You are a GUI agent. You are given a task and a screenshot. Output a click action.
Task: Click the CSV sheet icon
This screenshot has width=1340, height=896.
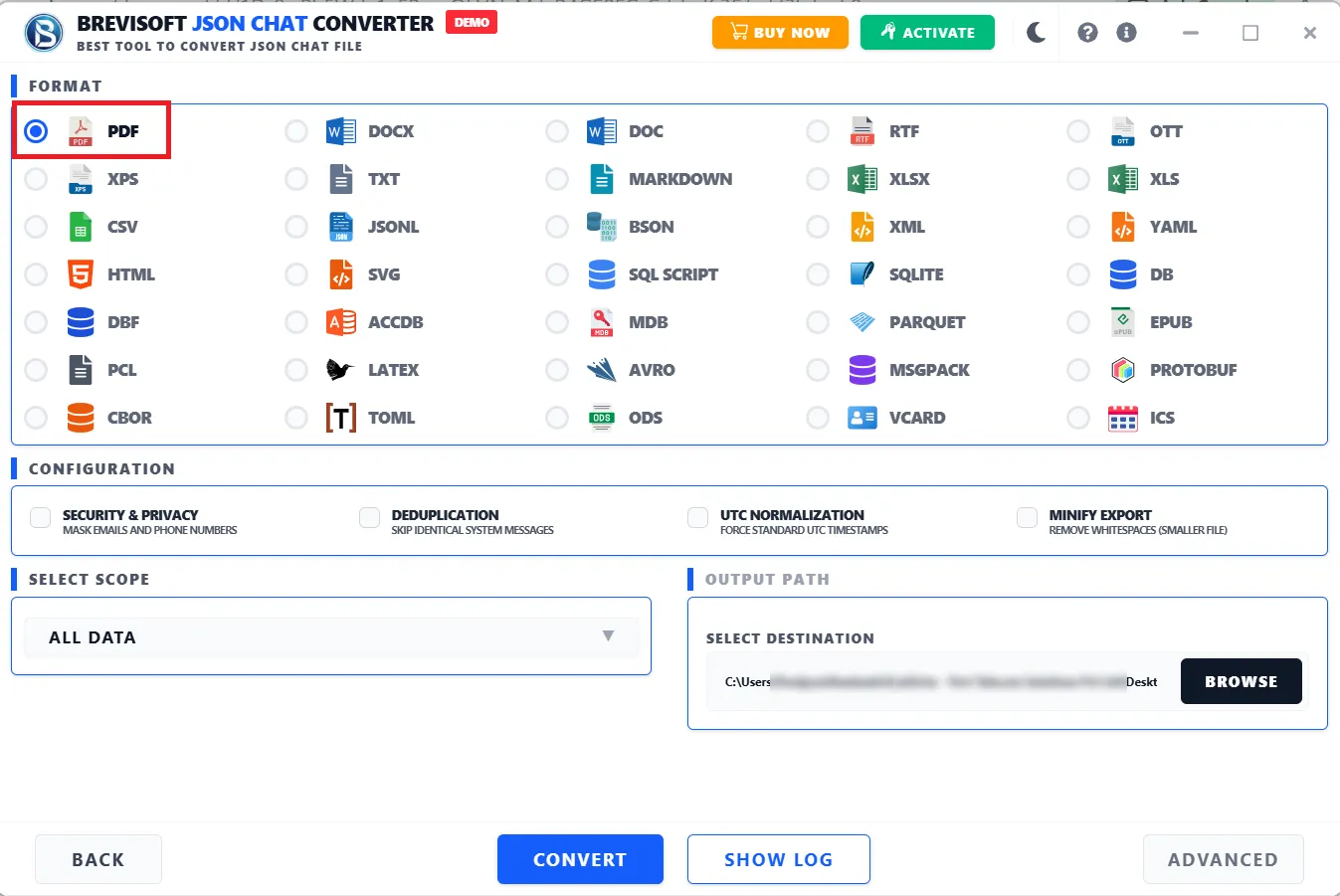click(81, 227)
